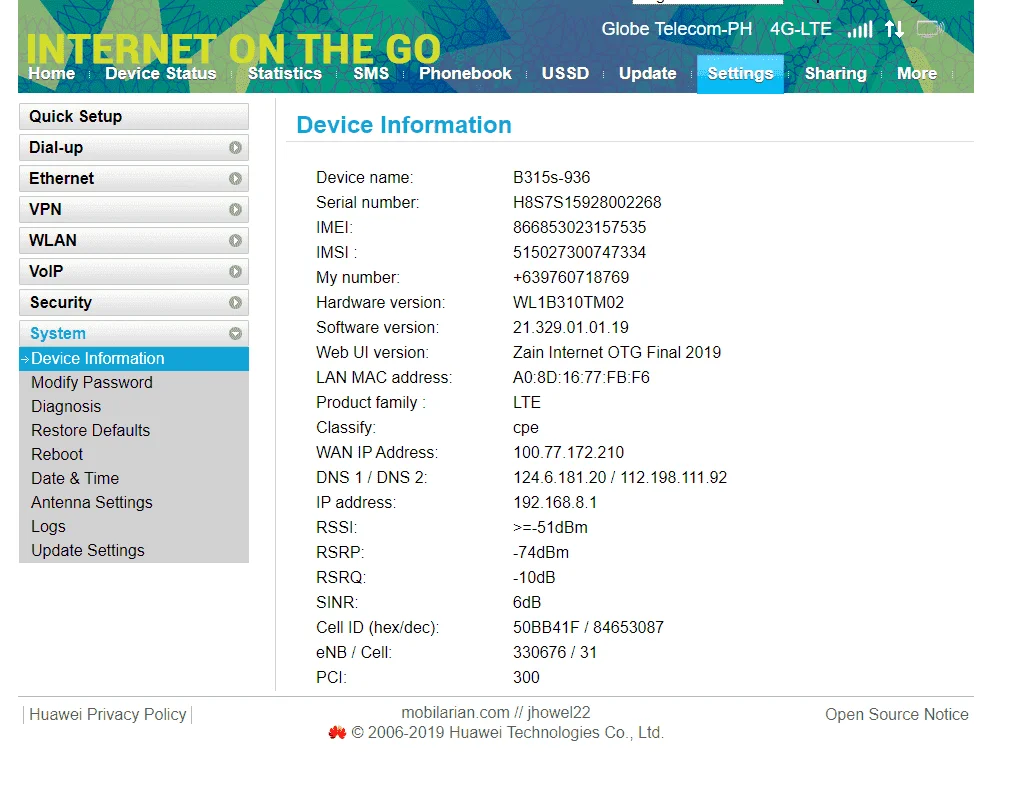Expand the VPN section arrow

235,210
